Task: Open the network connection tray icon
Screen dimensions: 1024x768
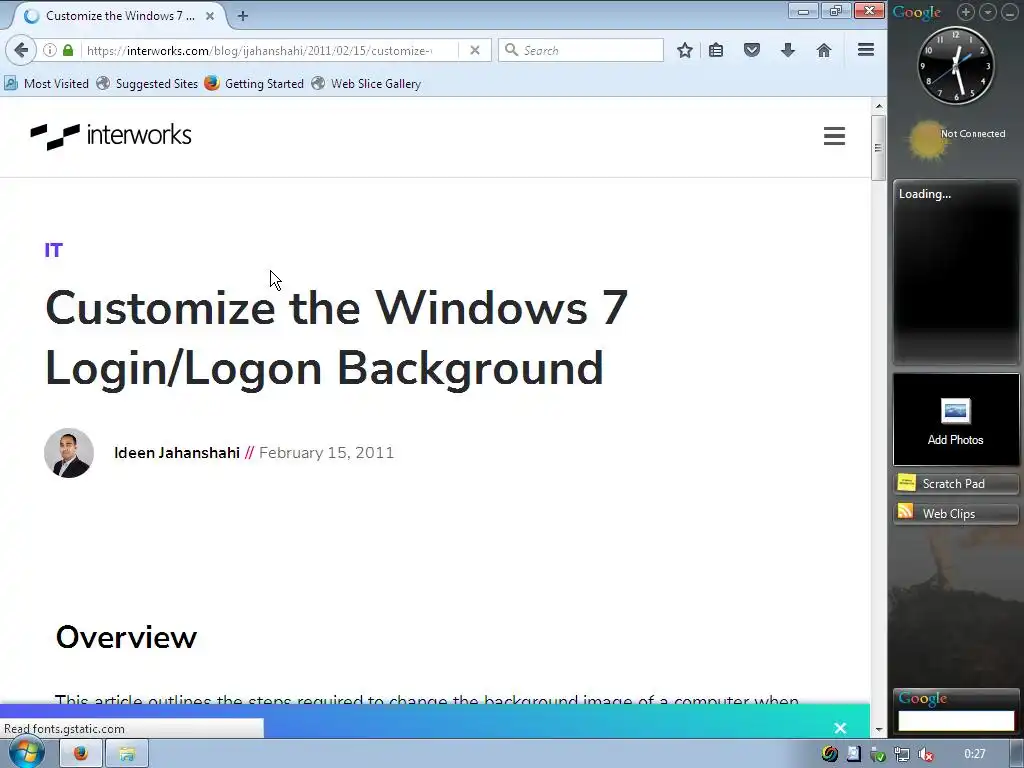Action: point(901,754)
